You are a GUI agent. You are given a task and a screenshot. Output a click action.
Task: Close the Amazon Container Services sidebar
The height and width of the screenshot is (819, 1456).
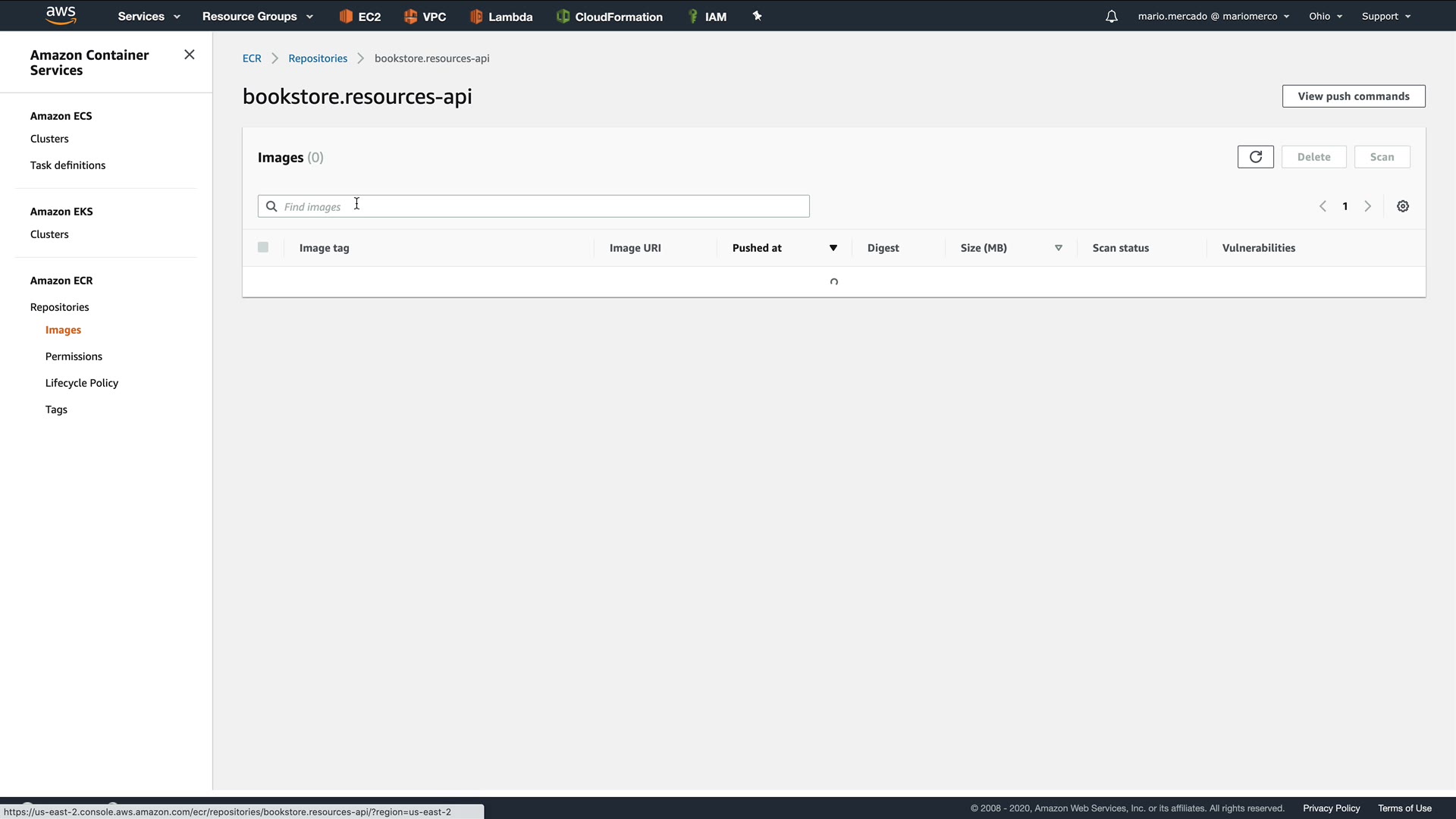(190, 55)
